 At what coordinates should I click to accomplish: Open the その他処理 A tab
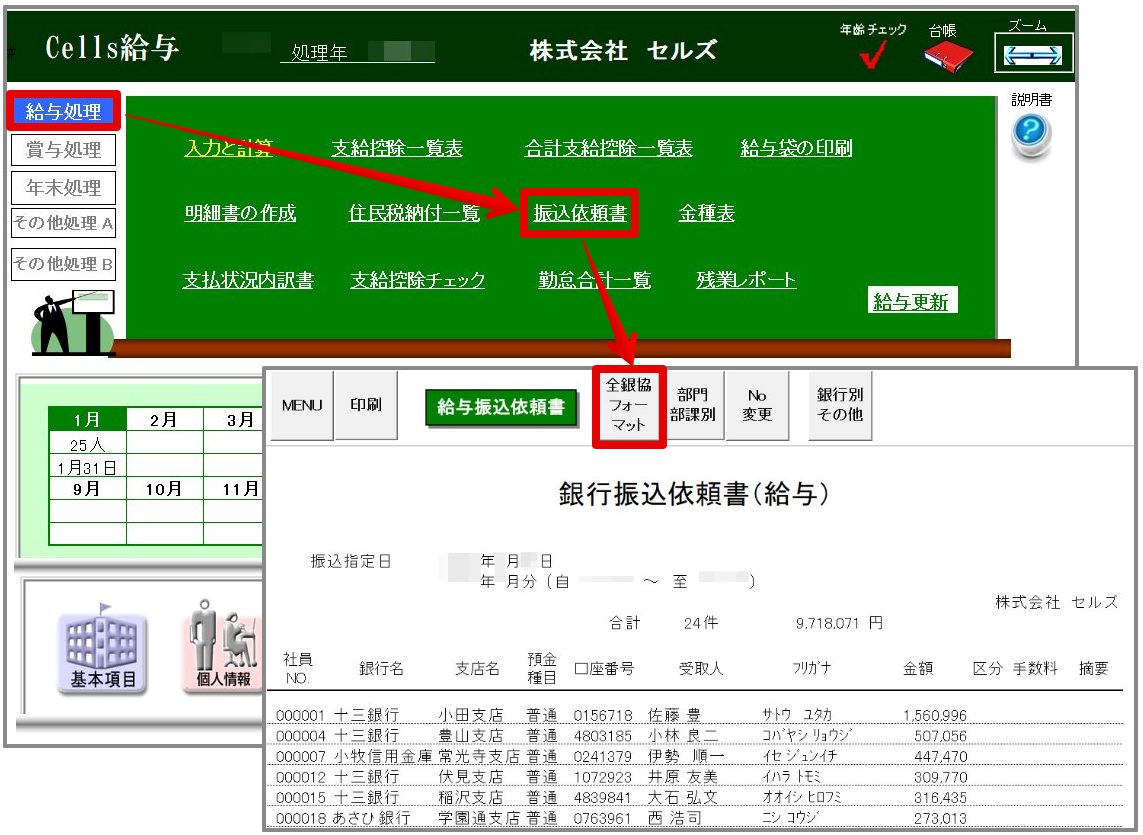[64, 224]
